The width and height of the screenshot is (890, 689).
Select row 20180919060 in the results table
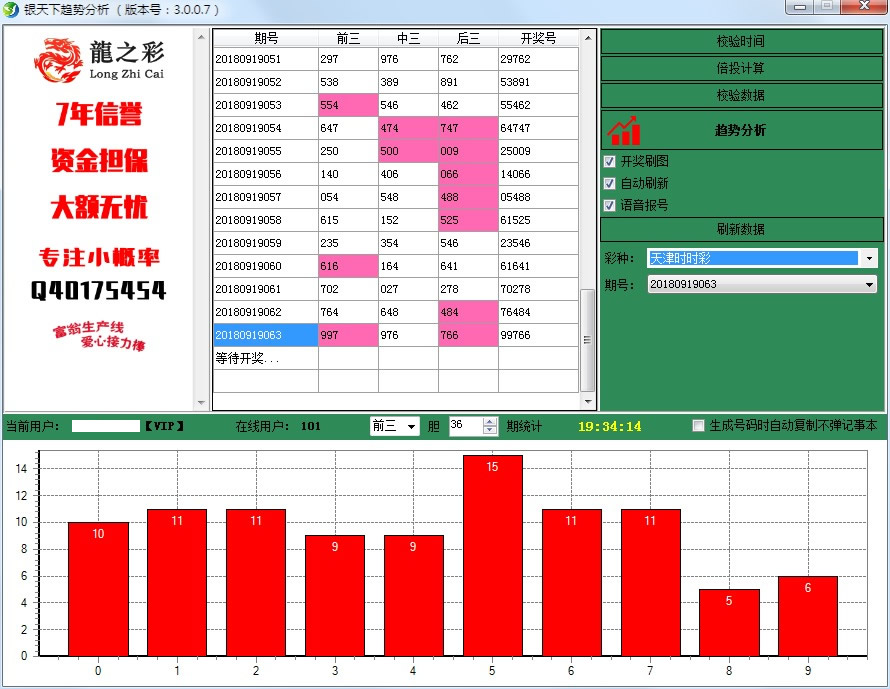point(265,267)
